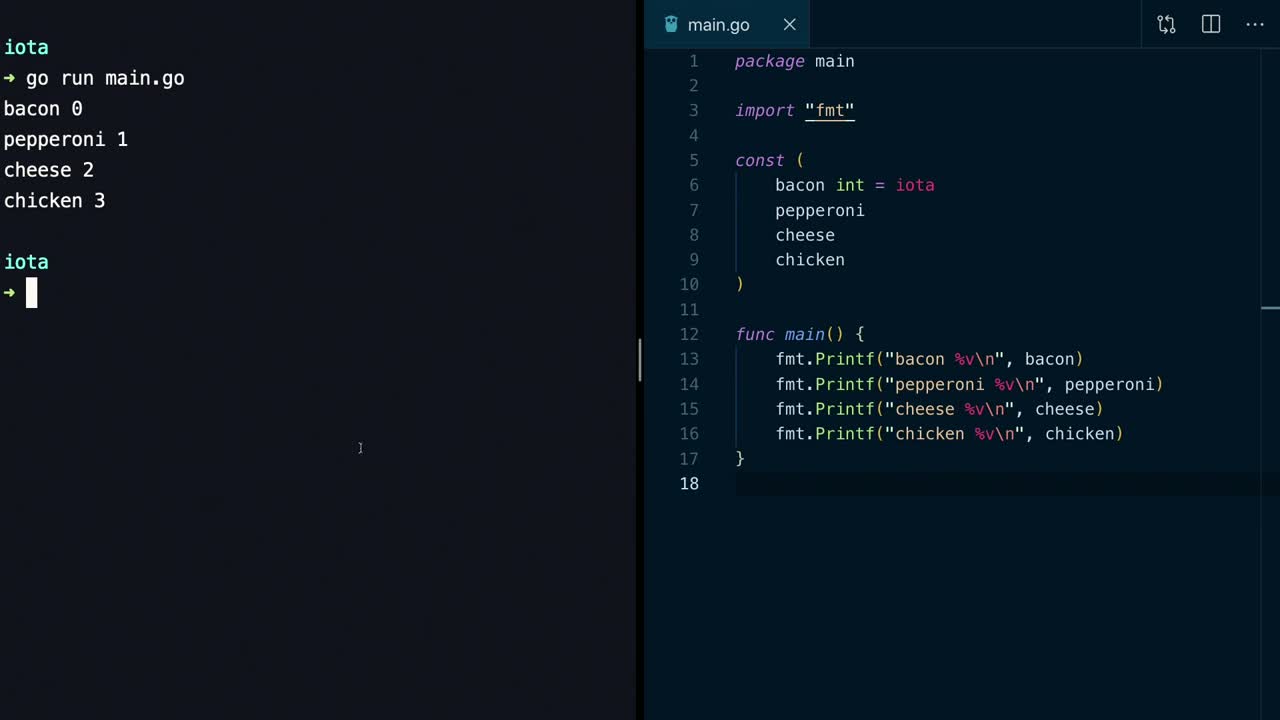Click the 'chicken 3' terminal output line

point(54,201)
